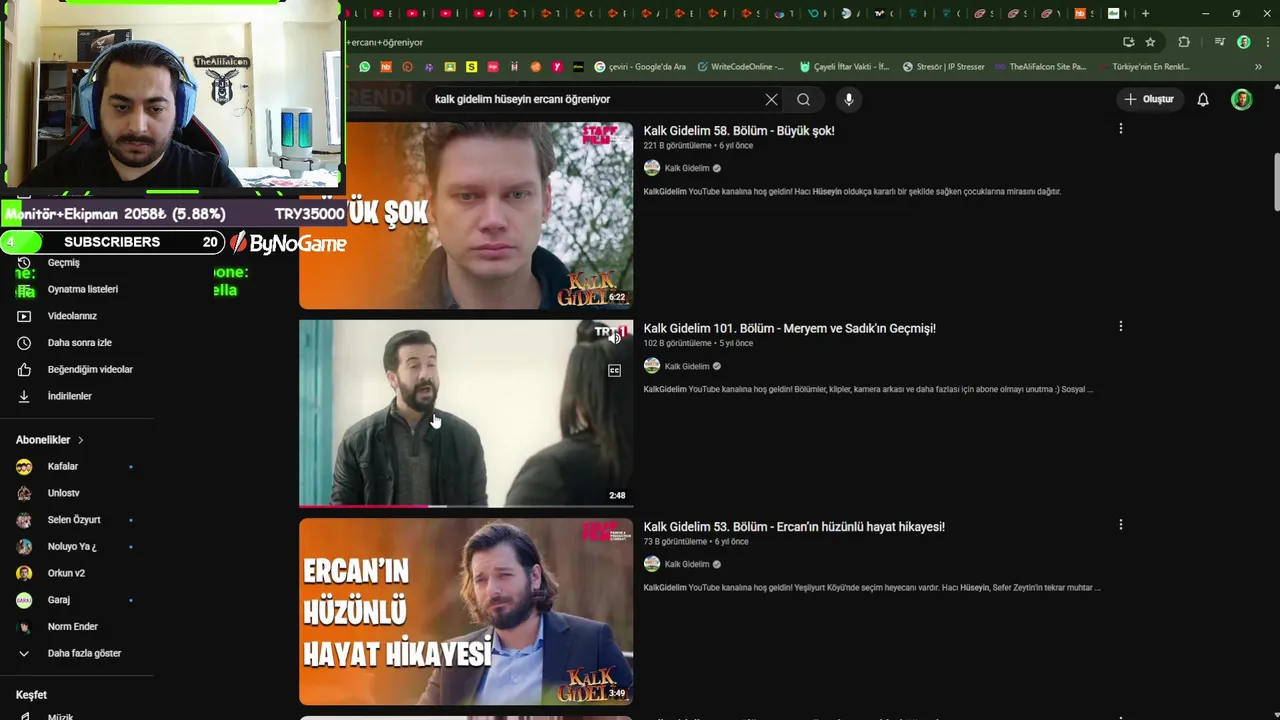Show more bookmarks via double chevron
Screen dimensions: 1280x720
coord(1258,67)
